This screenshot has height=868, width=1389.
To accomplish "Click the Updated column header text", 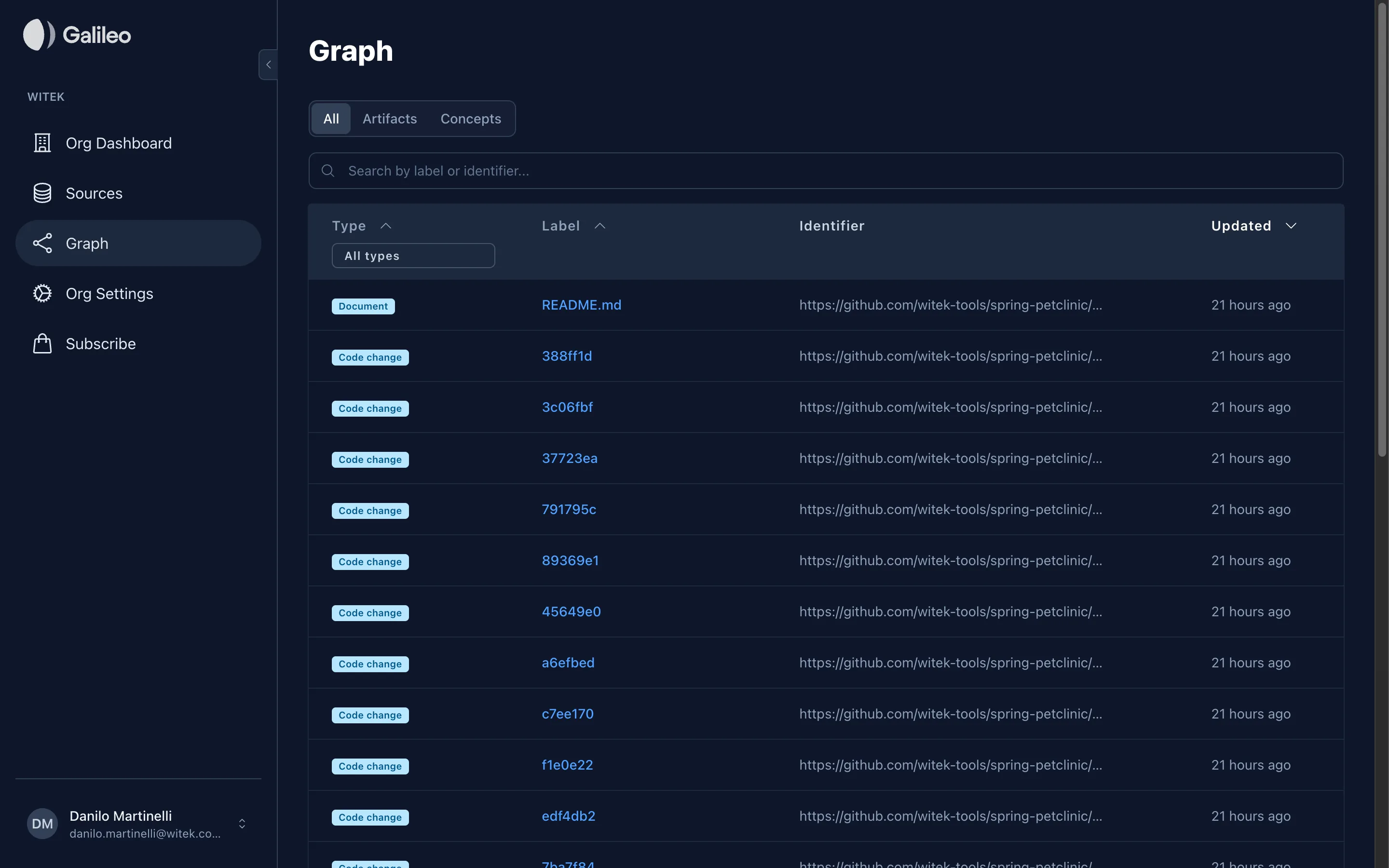I will pos(1241,226).
